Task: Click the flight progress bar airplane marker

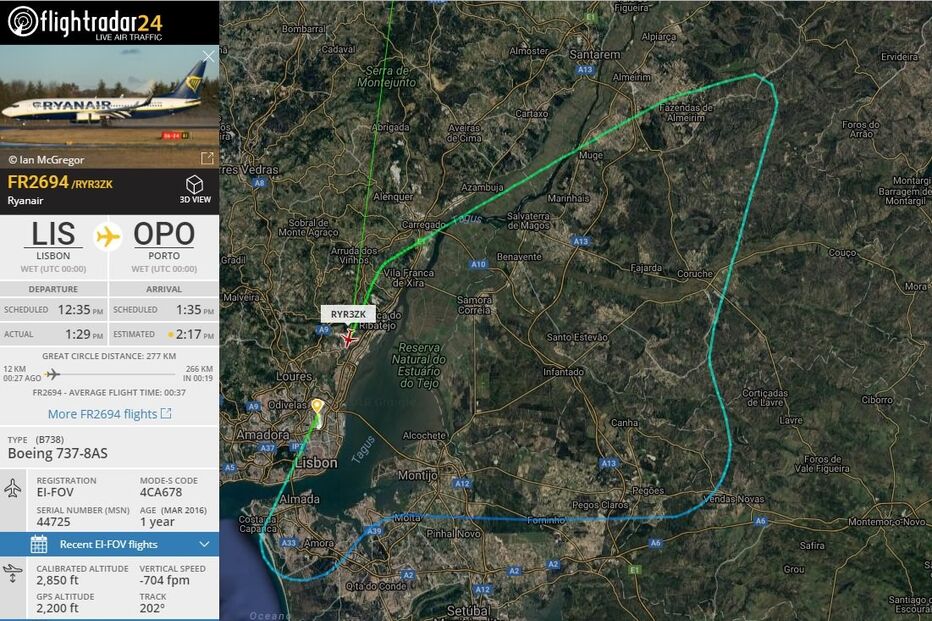Action: (x=52, y=374)
